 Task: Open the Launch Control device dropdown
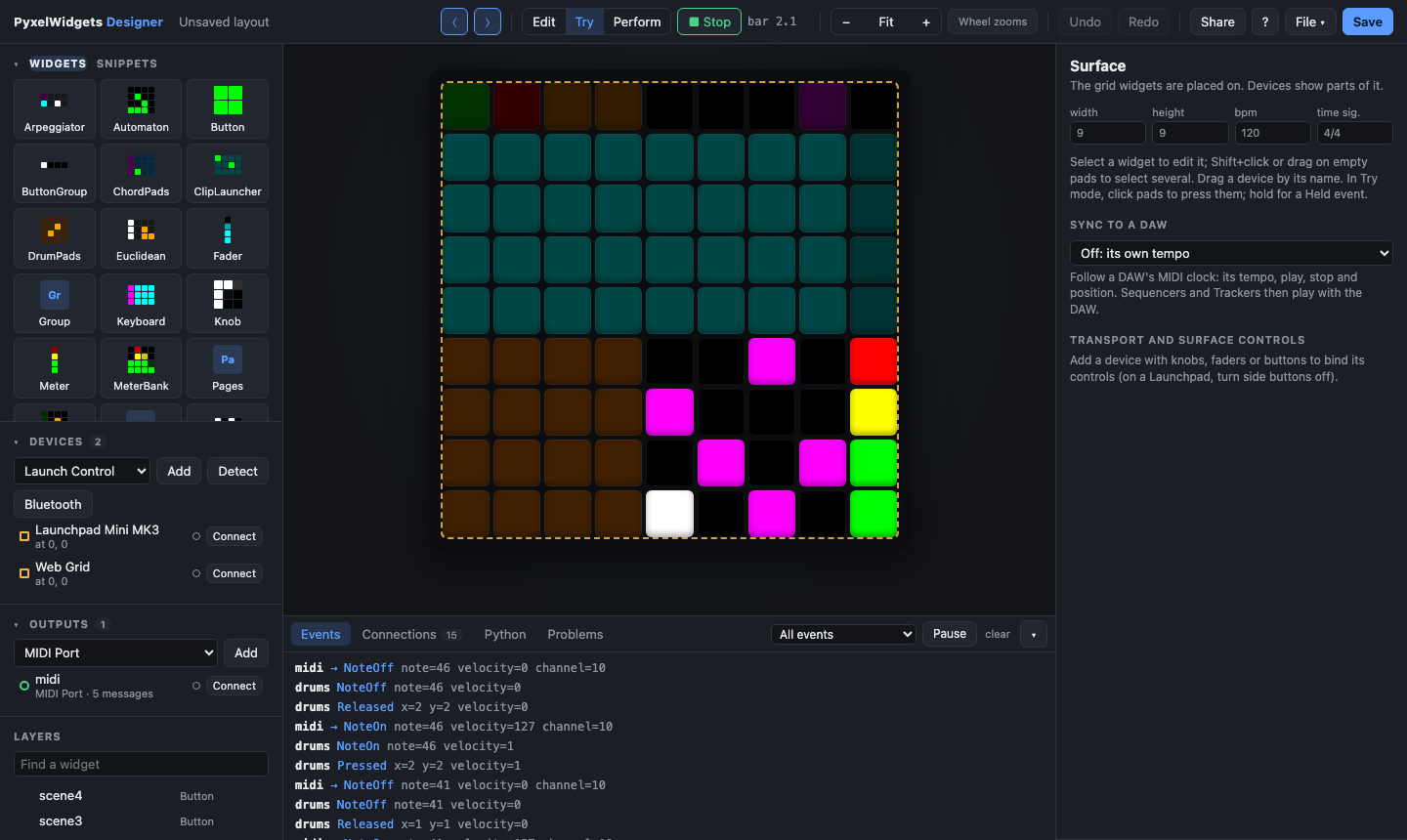click(82, 471)
